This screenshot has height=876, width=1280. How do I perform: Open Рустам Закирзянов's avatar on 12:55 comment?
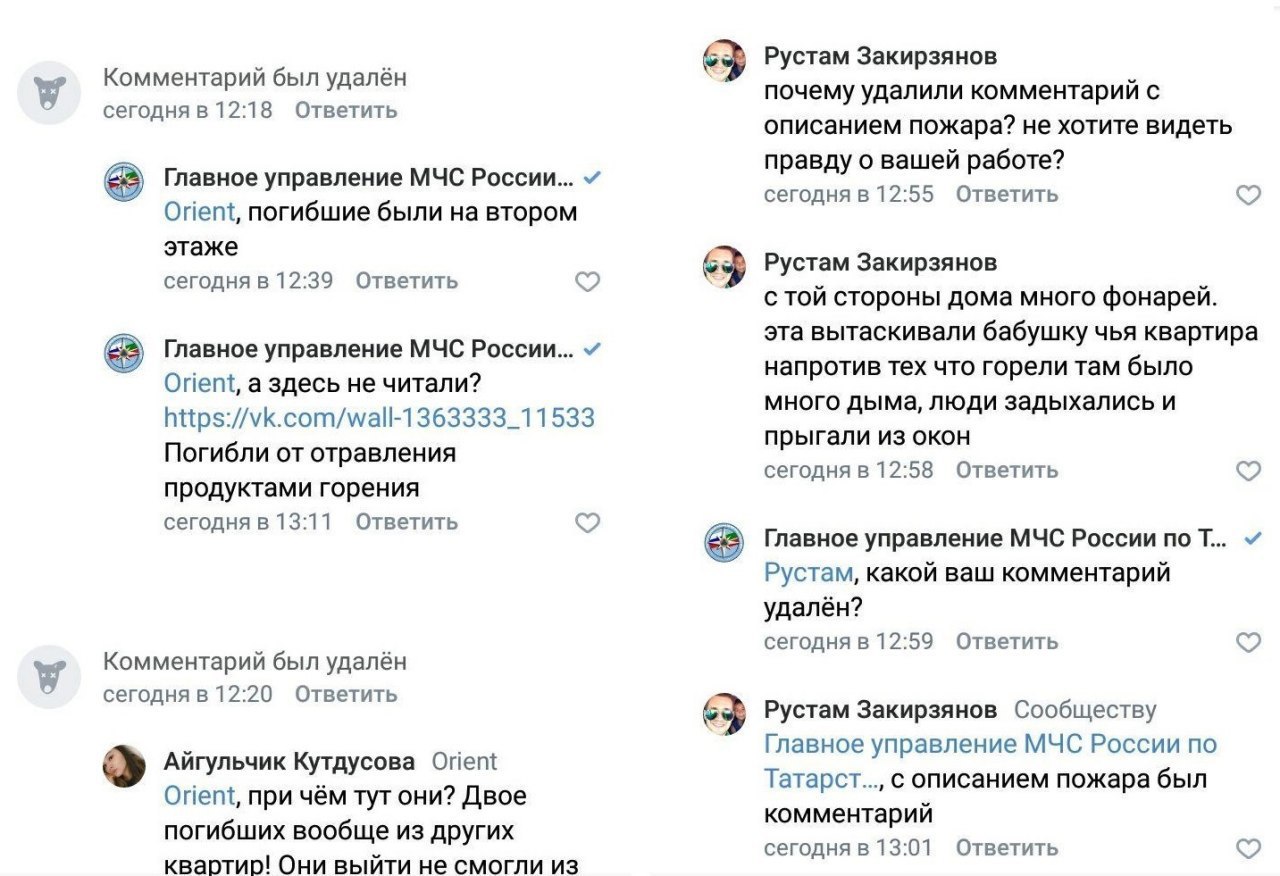pyautogui.click(x=725, y=61)
